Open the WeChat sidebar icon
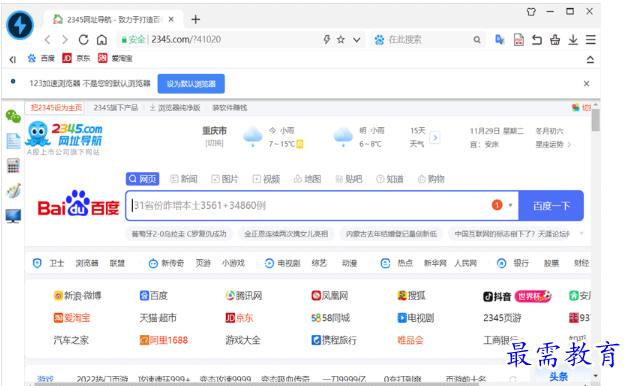628x386 pixels. [x=13, y=117]
